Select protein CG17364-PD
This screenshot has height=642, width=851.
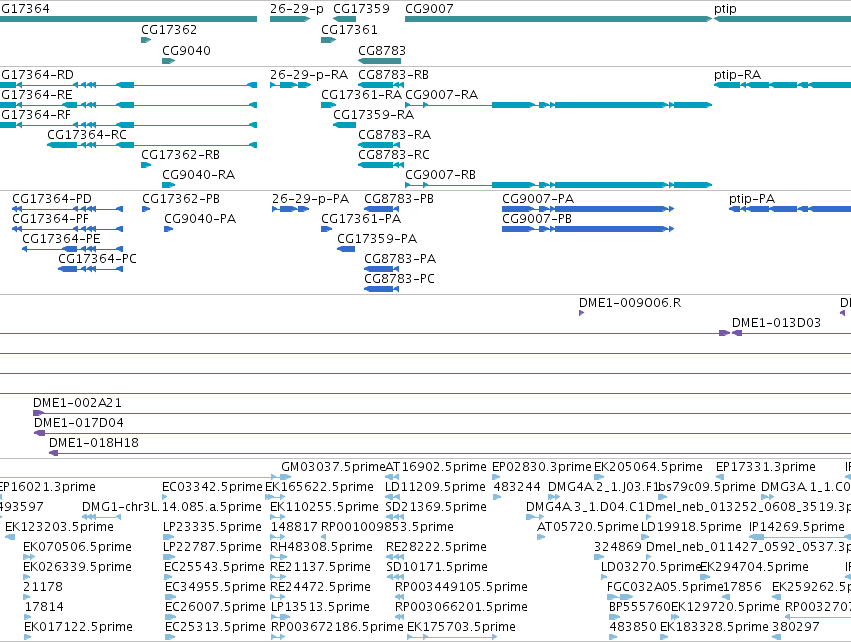tap(67, 209)
